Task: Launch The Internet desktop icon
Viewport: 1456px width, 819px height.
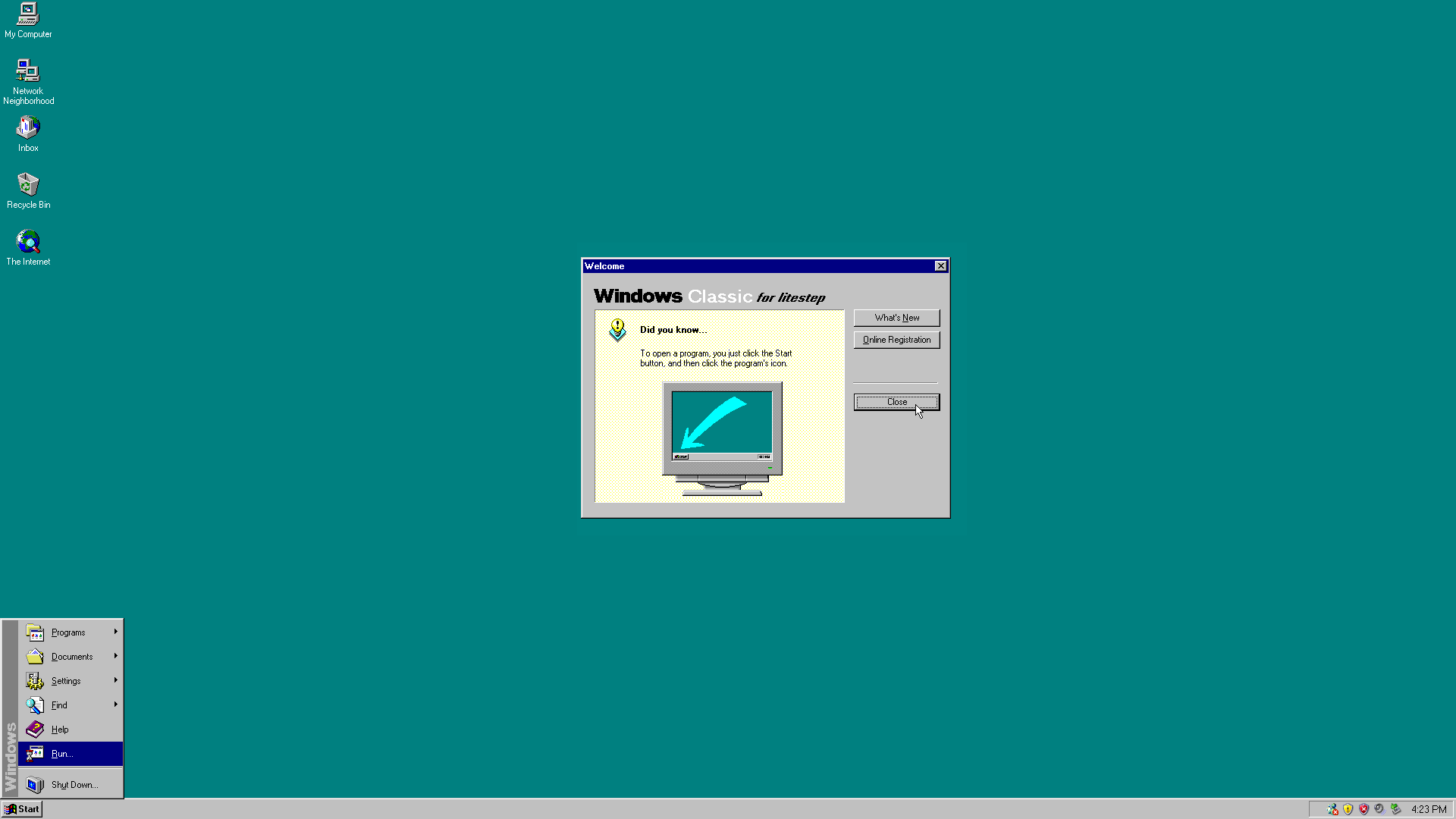Action: click(28, 241)
